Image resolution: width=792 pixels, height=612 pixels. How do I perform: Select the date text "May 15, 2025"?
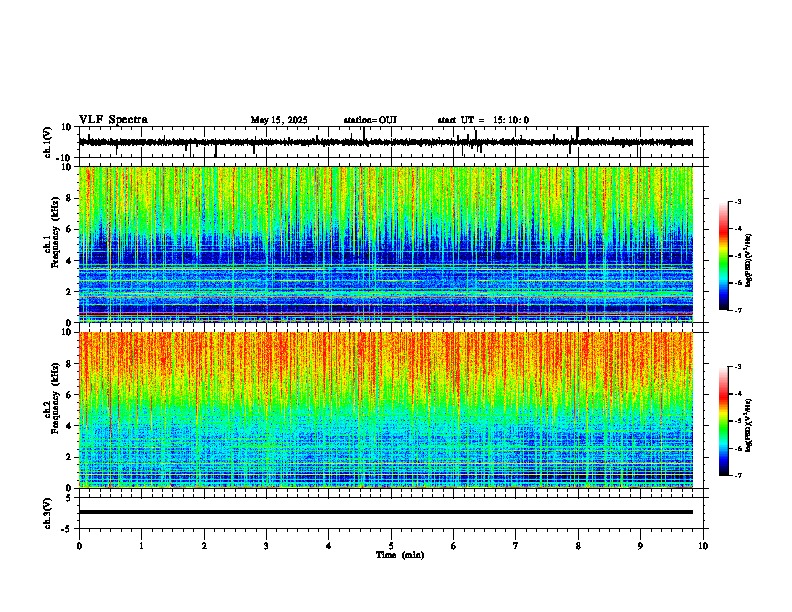(279, 120)
